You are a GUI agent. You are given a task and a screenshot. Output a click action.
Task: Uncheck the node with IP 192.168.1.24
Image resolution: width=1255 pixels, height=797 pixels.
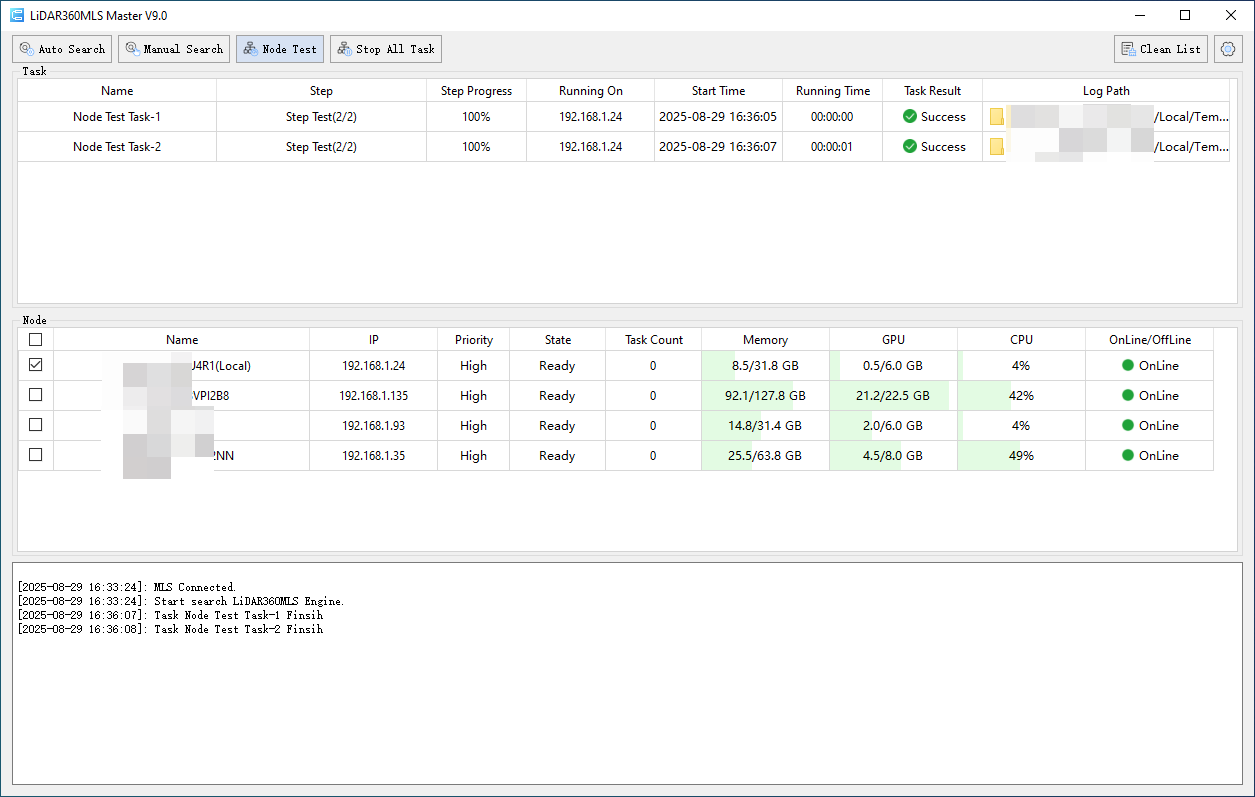(36, 366)
